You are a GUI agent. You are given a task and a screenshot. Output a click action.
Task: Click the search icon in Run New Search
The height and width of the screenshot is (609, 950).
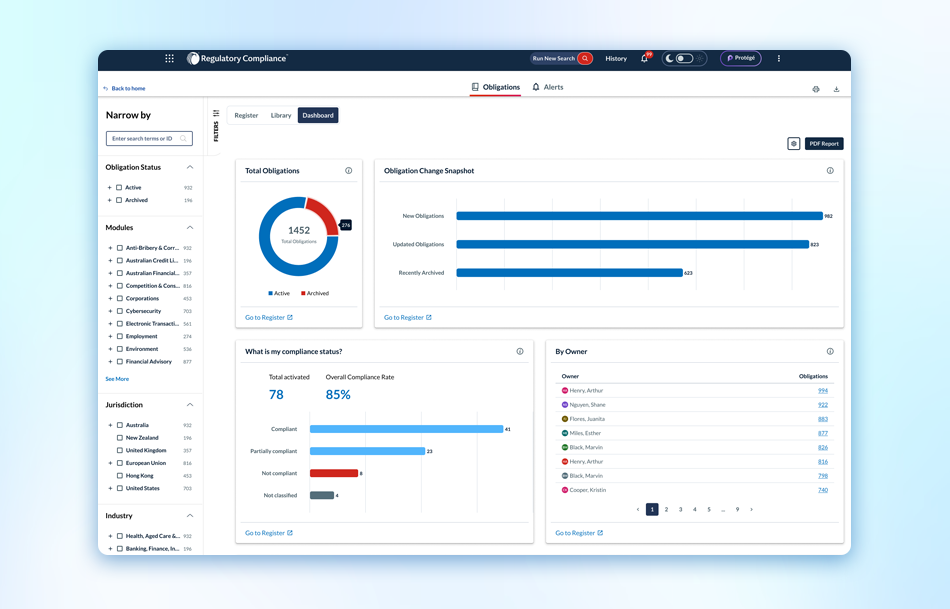[585, 58]
